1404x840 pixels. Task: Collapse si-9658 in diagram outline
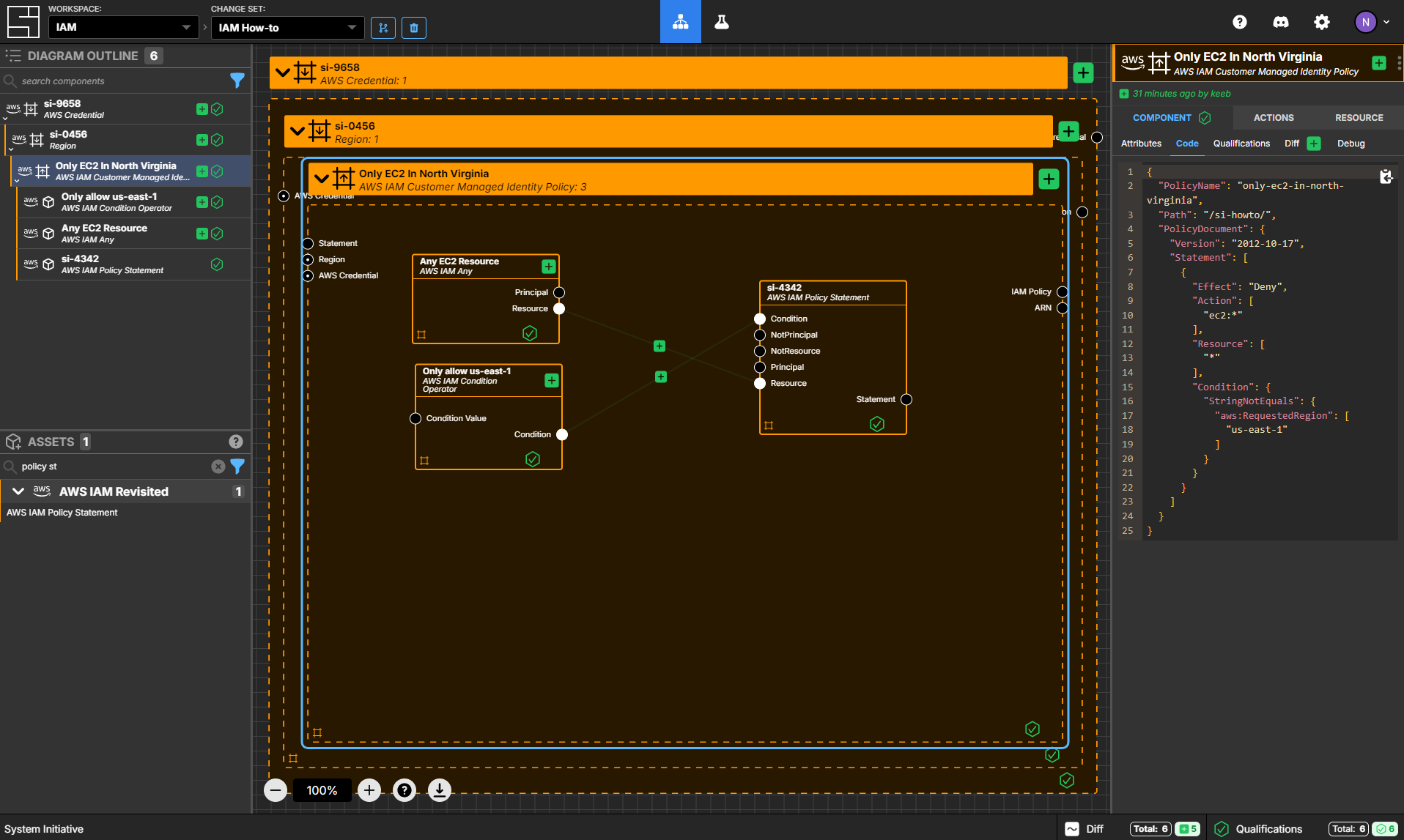pyautogui.click(x=5, y=118)
